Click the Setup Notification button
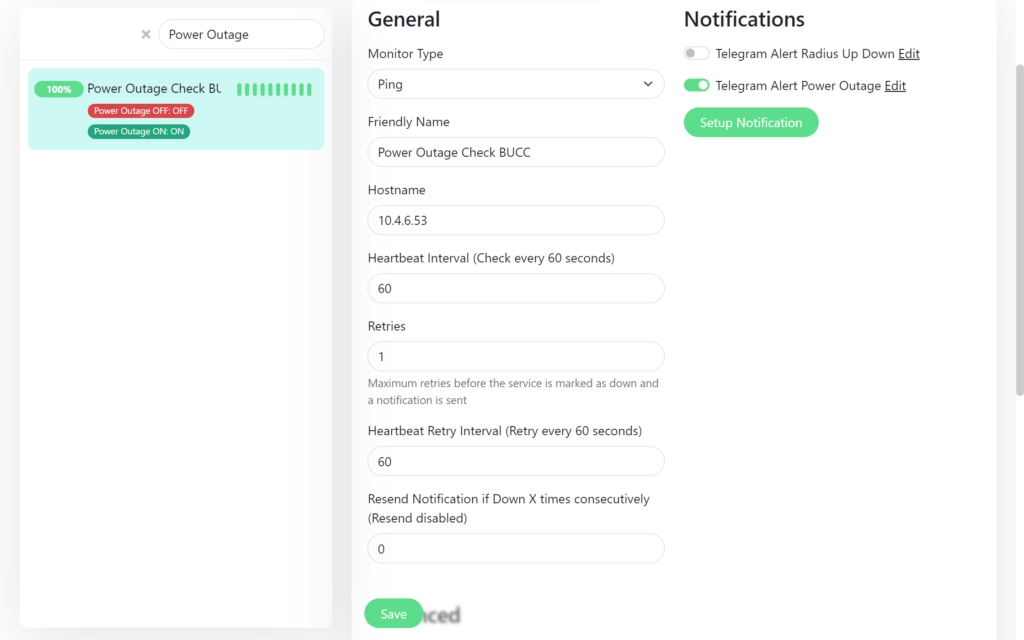 [x=751, y=123]
